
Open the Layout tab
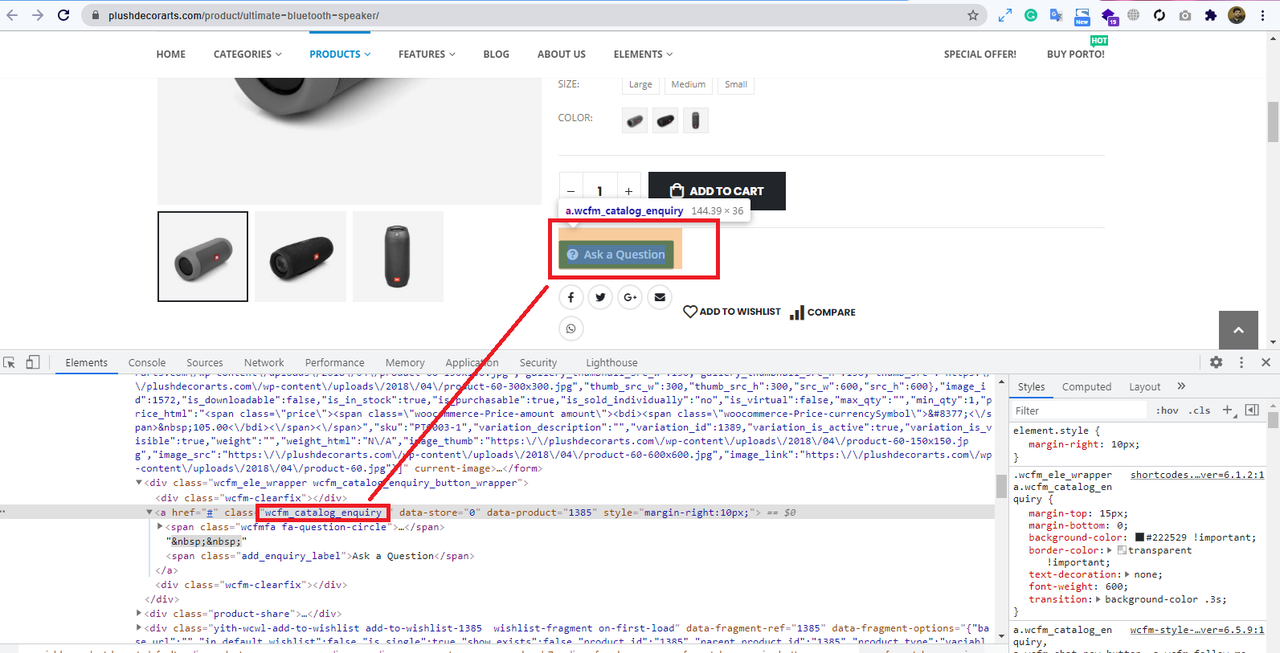pyautogui.click(x=1145, y=387)
